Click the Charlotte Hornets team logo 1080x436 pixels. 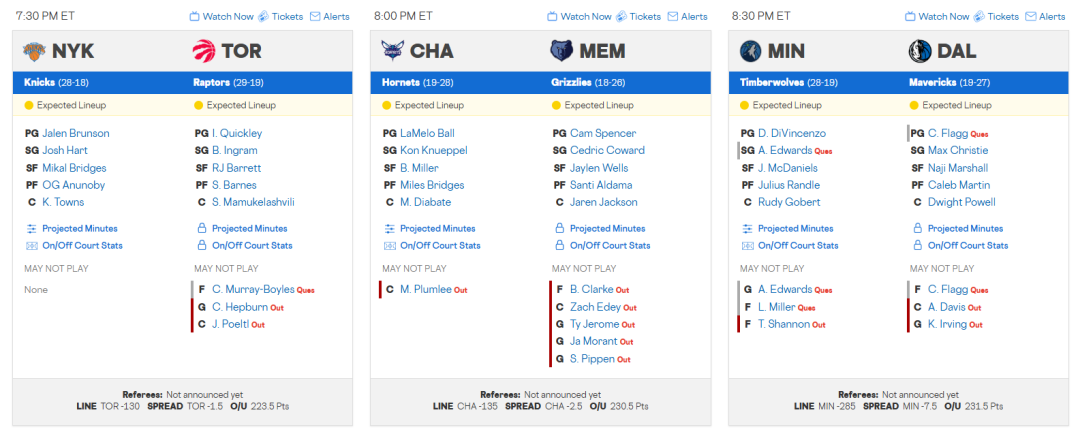tap(392, 51)
